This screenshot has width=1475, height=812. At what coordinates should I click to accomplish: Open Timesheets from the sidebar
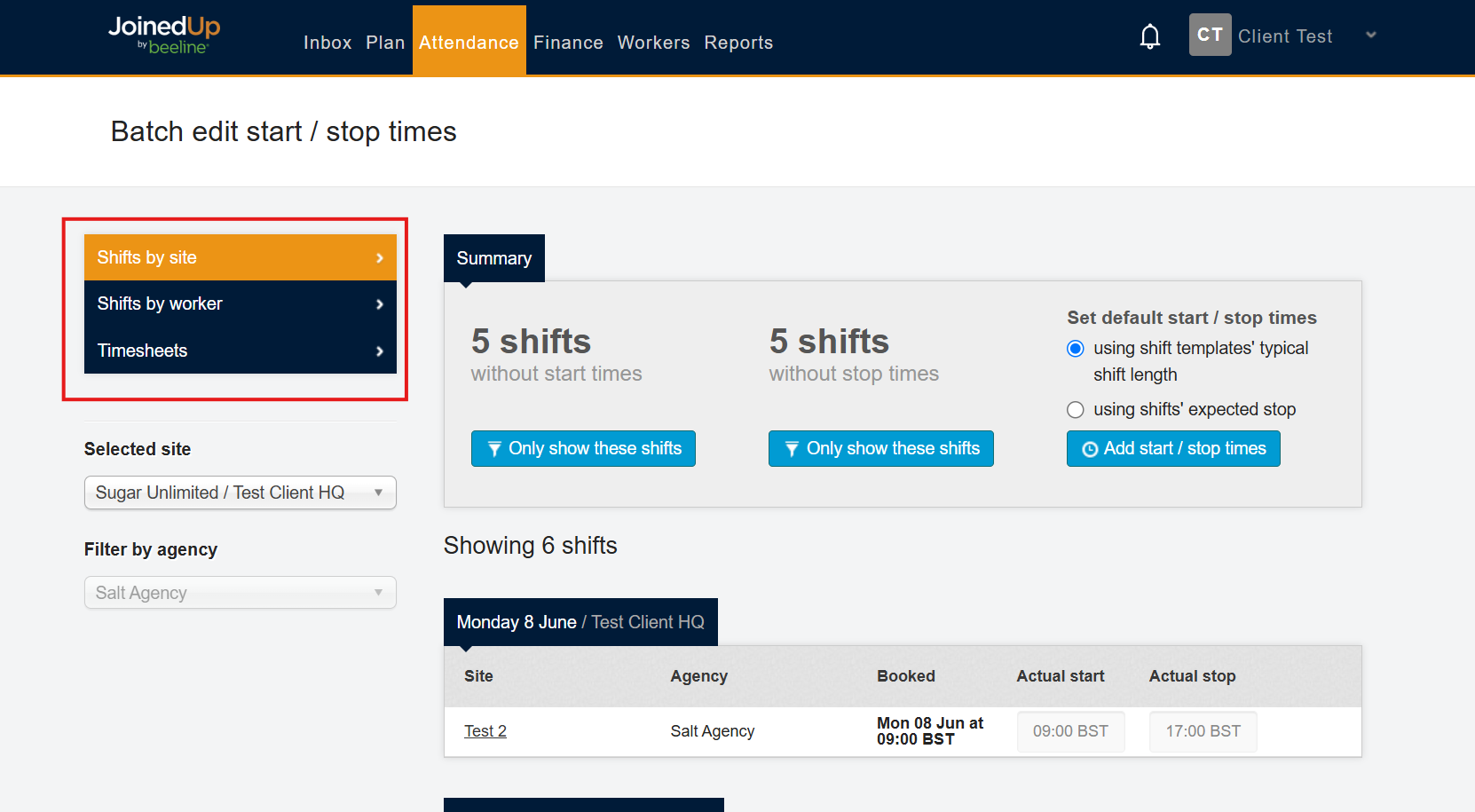coord(240,351)
